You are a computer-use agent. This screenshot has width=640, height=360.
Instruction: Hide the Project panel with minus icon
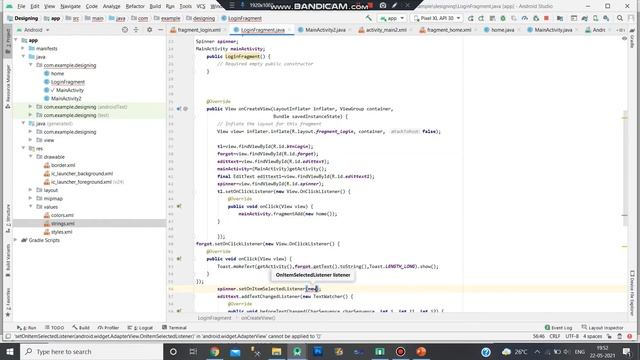click(x=160, y=30)
